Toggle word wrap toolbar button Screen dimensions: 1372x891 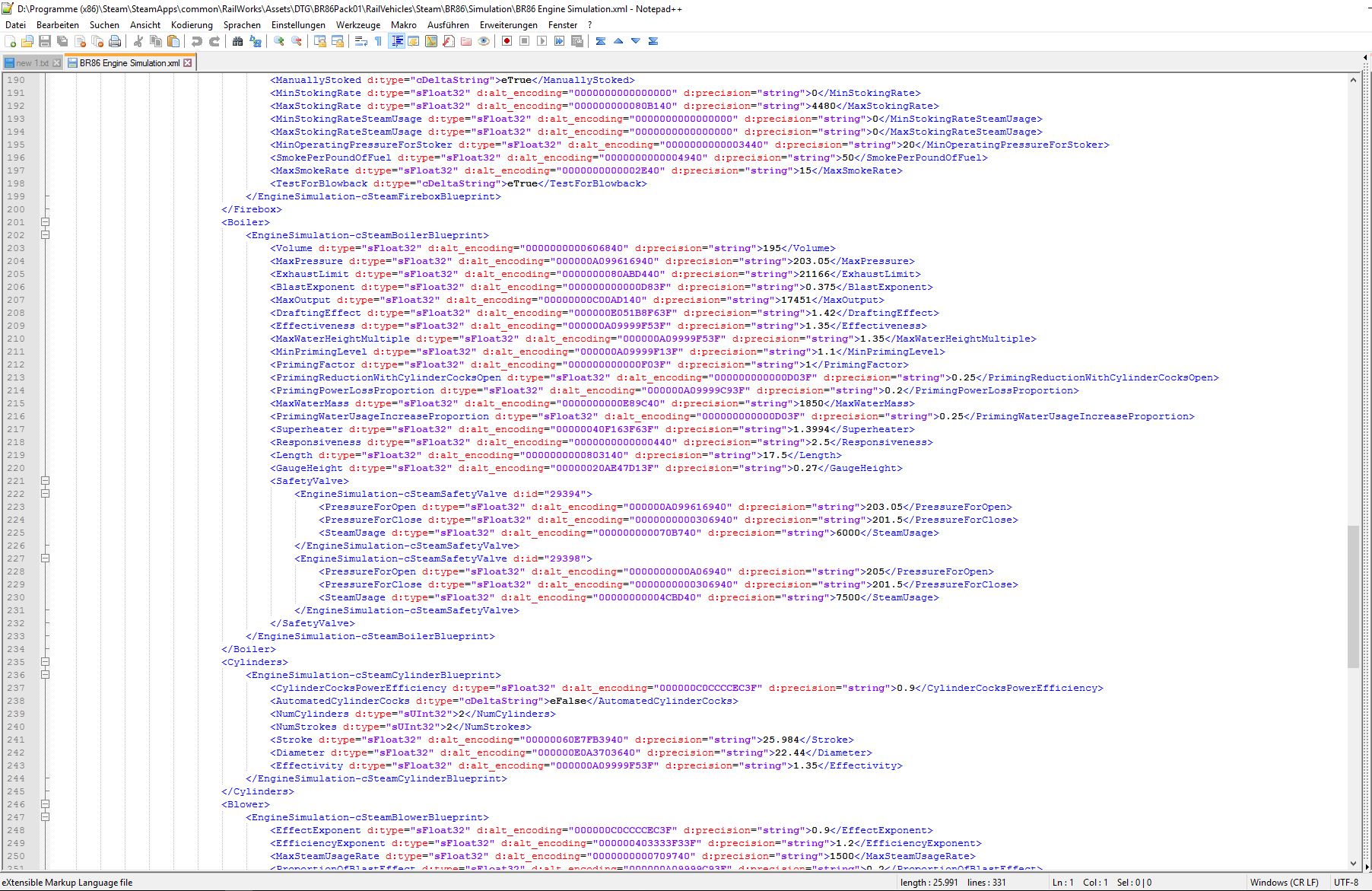coord(361,41)
